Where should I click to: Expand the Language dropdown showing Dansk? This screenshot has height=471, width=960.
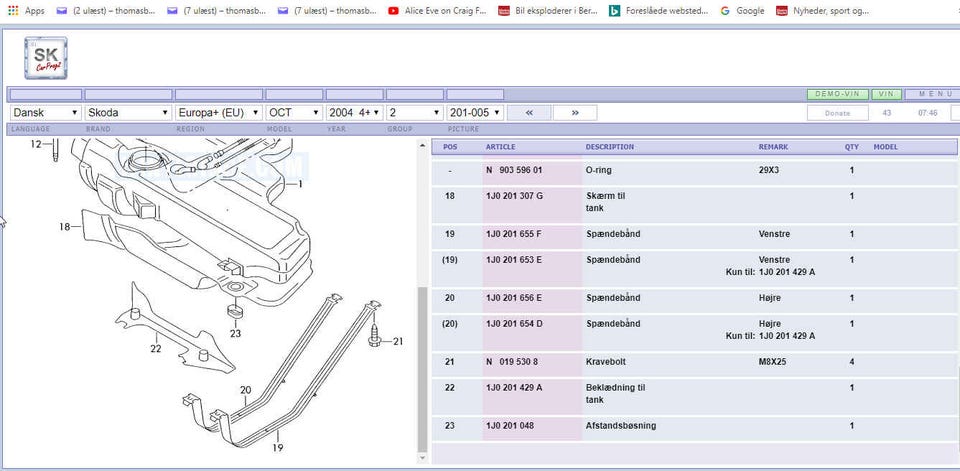pyautogui.click(x=45, y=113)
